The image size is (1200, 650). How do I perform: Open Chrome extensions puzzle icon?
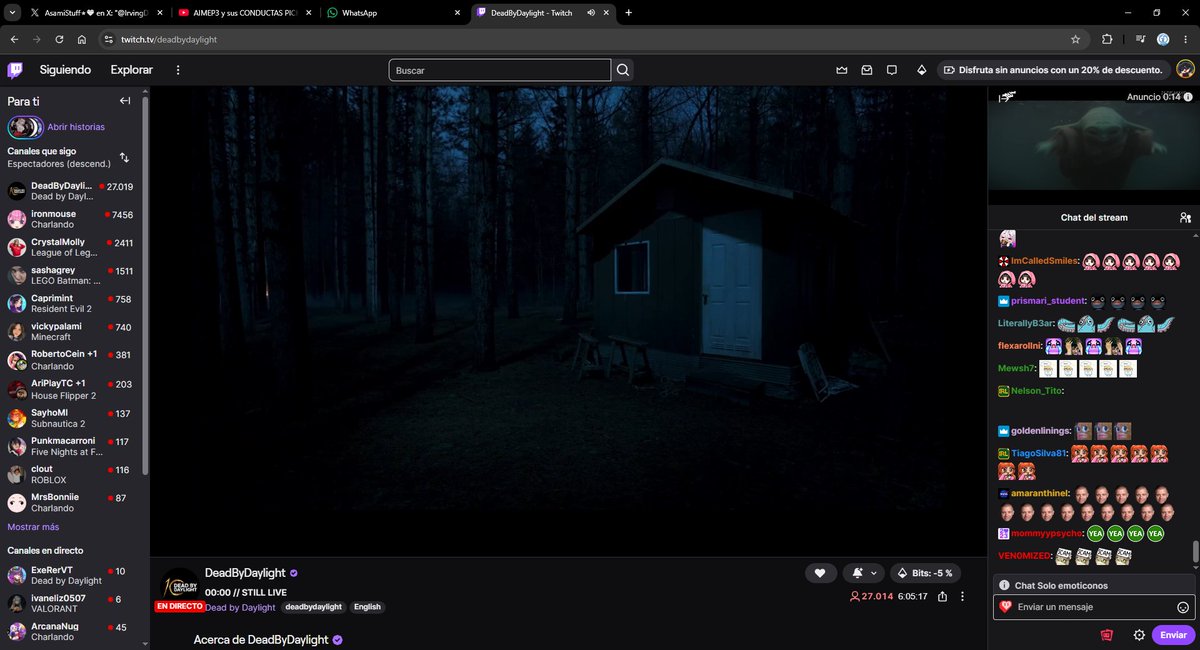pyautogui.click(x=1107, y=39)
